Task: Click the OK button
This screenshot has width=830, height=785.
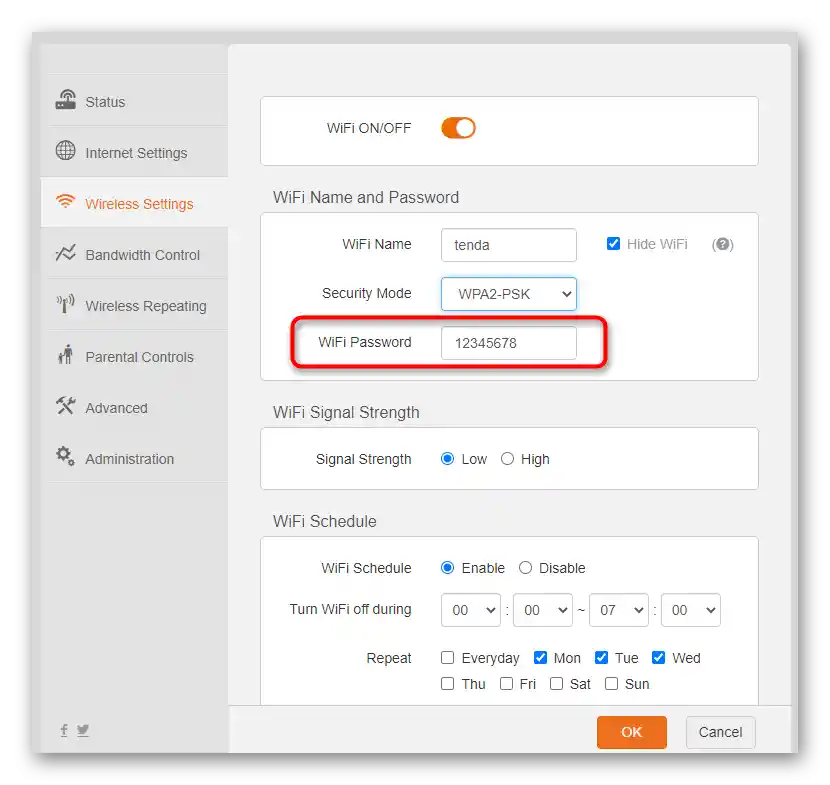Action: tap(631, 732)
